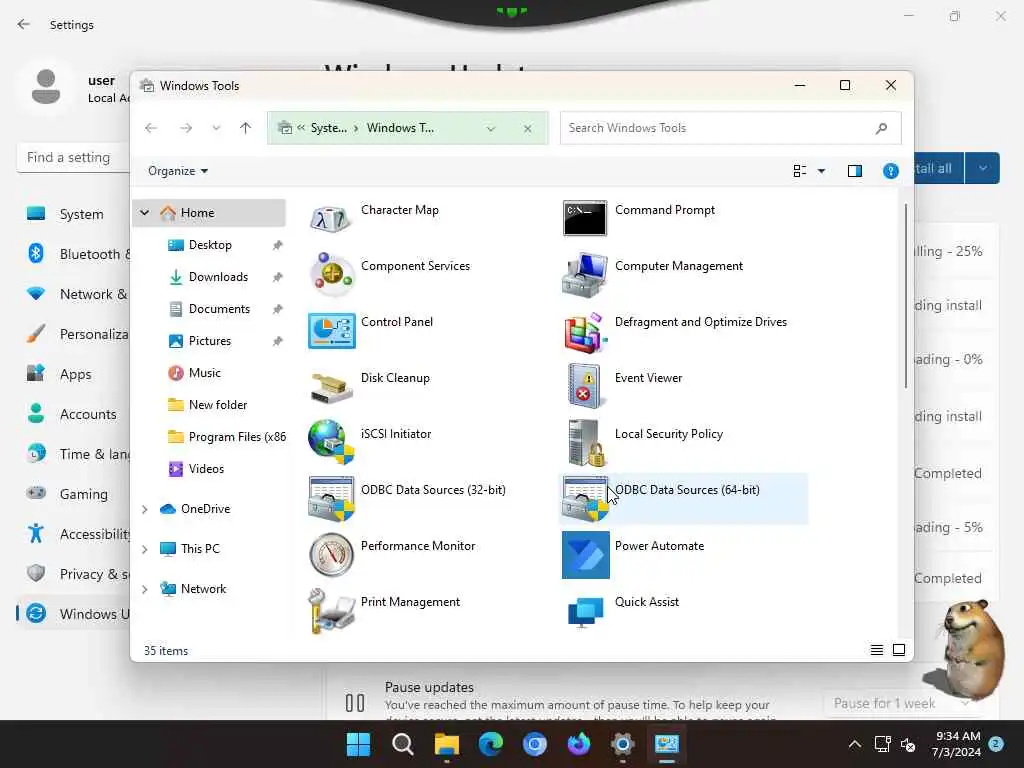Select ODBC Data Sources (64-bit) icon

585,499
